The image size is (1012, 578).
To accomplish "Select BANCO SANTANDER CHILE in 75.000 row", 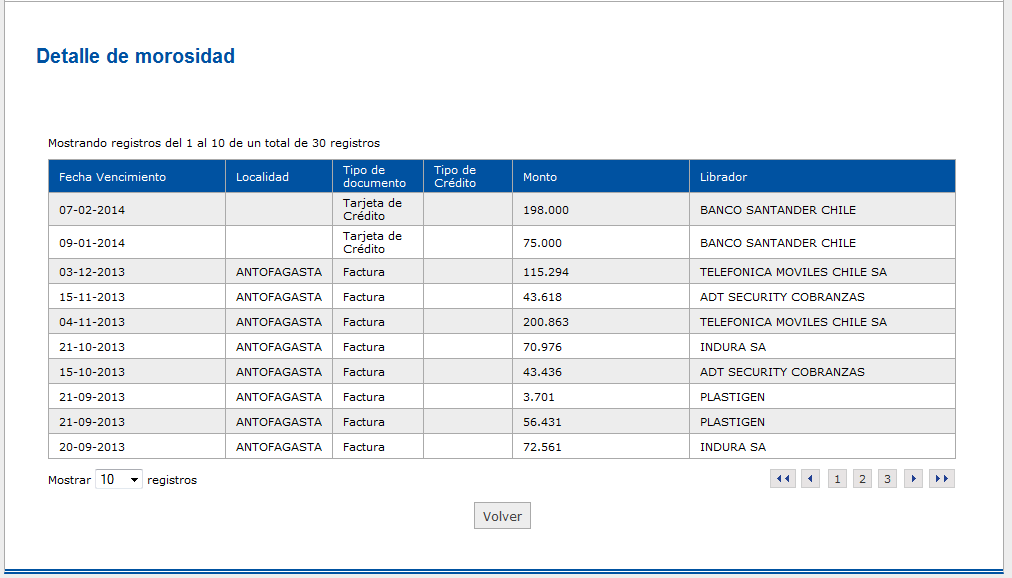I will [778, 243].
